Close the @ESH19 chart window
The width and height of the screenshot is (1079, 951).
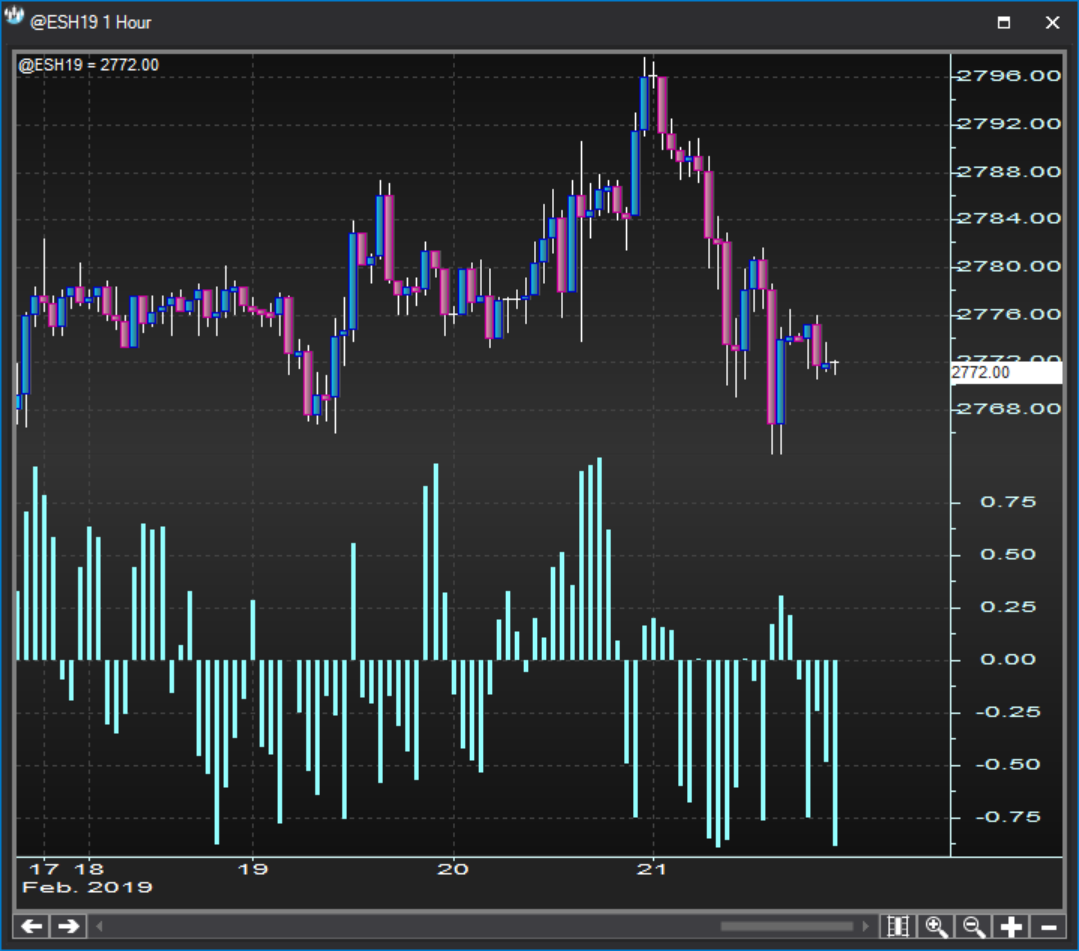click(x=1052, y=23)
